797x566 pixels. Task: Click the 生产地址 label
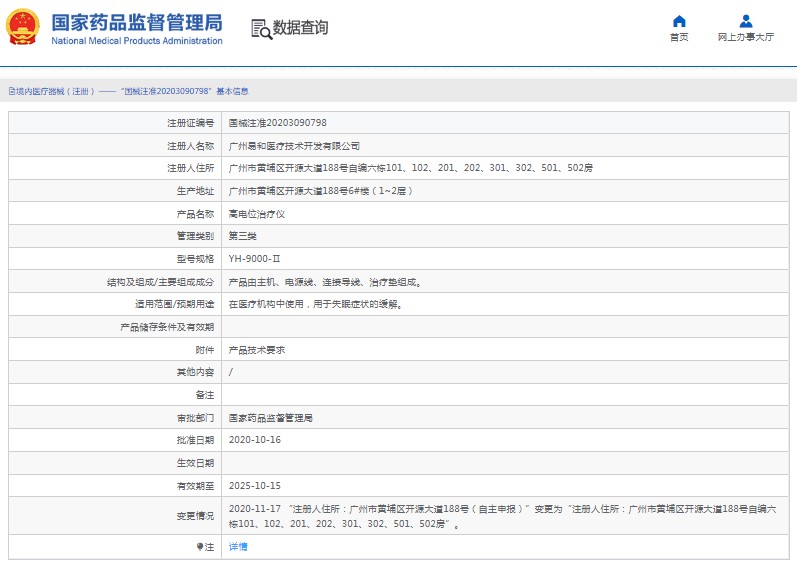pyautogui.click(x=195, y=191)
